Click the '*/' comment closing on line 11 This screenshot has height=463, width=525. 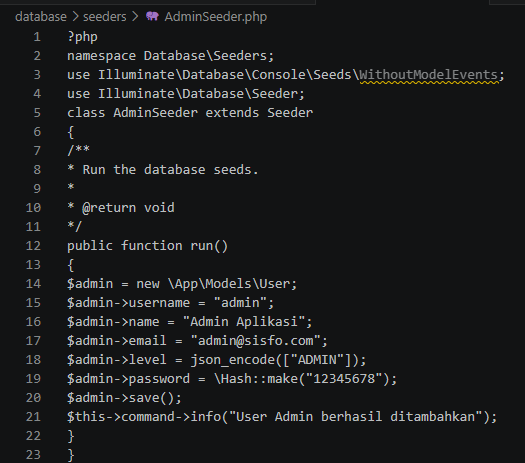[74, 227]
